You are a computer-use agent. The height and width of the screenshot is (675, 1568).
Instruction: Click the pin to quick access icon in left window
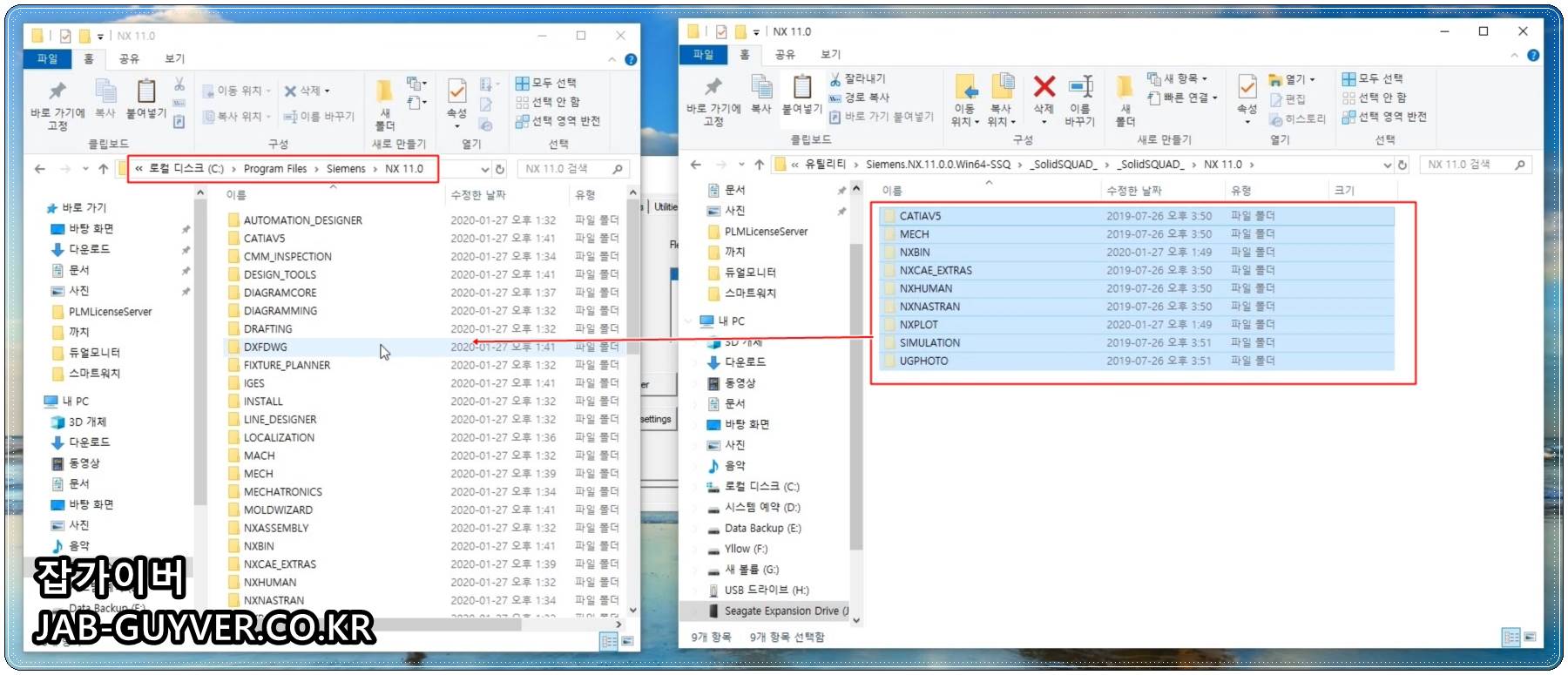coord(57,91)
